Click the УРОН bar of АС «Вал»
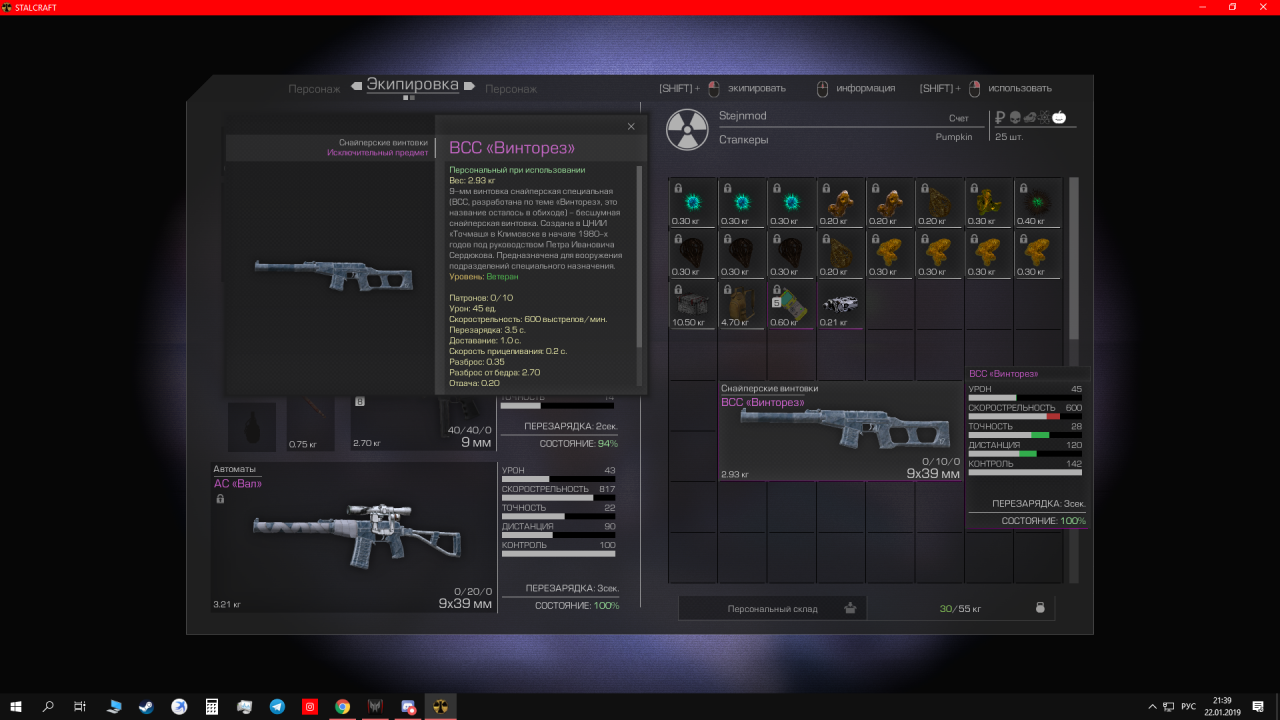 [558, 479]
